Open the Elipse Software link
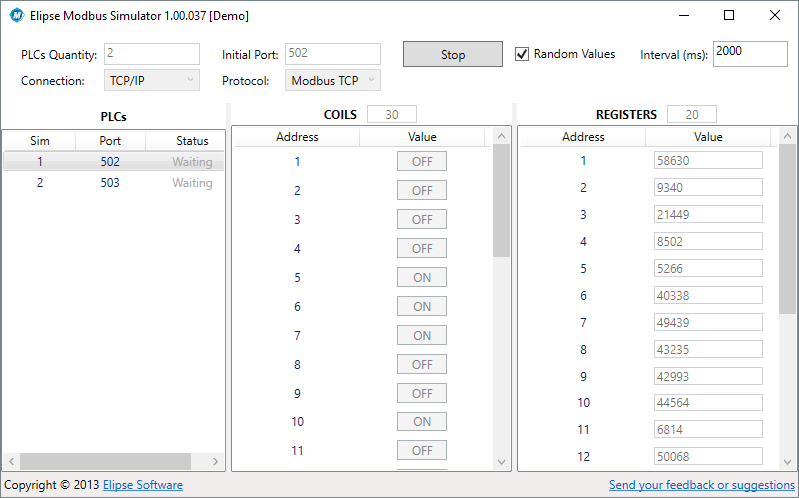 point(142,485)
